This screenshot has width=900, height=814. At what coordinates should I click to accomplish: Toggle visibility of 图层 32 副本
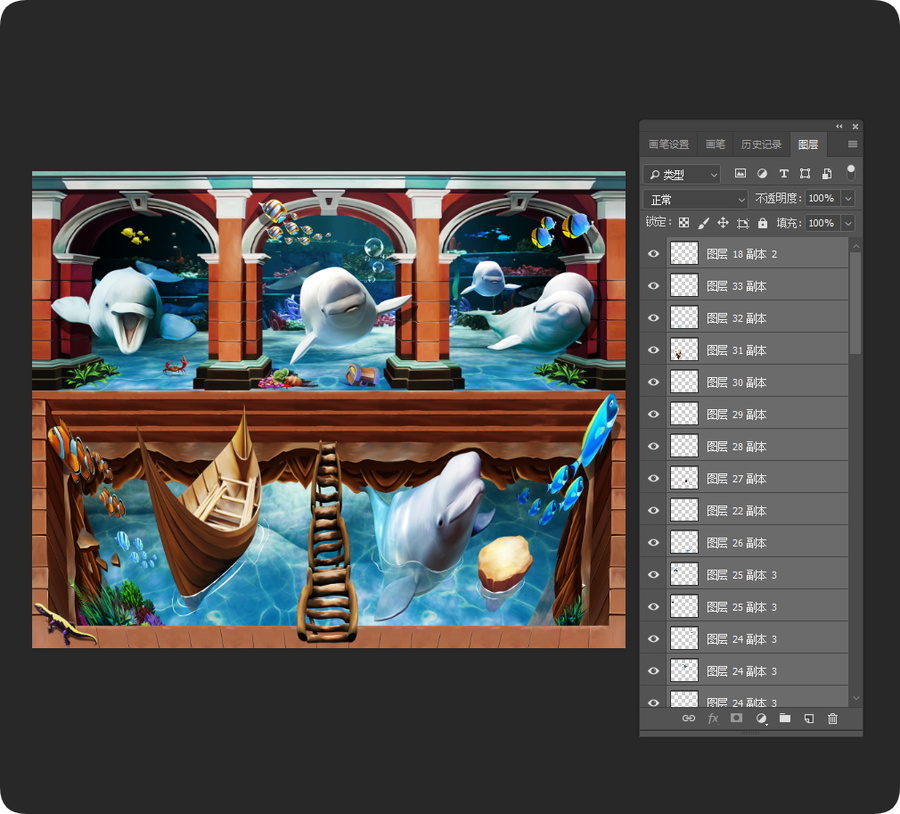653,318
